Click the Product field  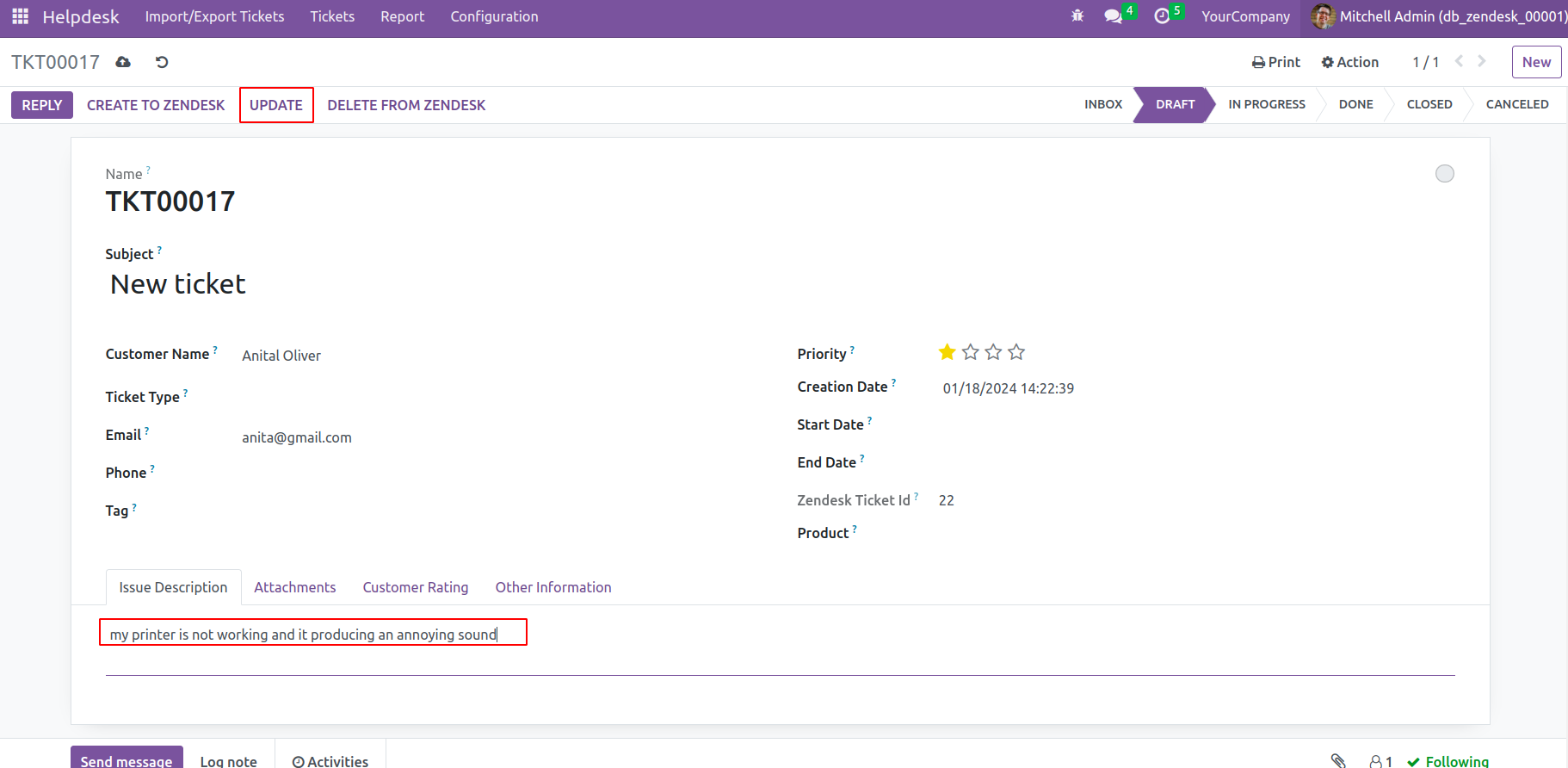point(1196,534)
